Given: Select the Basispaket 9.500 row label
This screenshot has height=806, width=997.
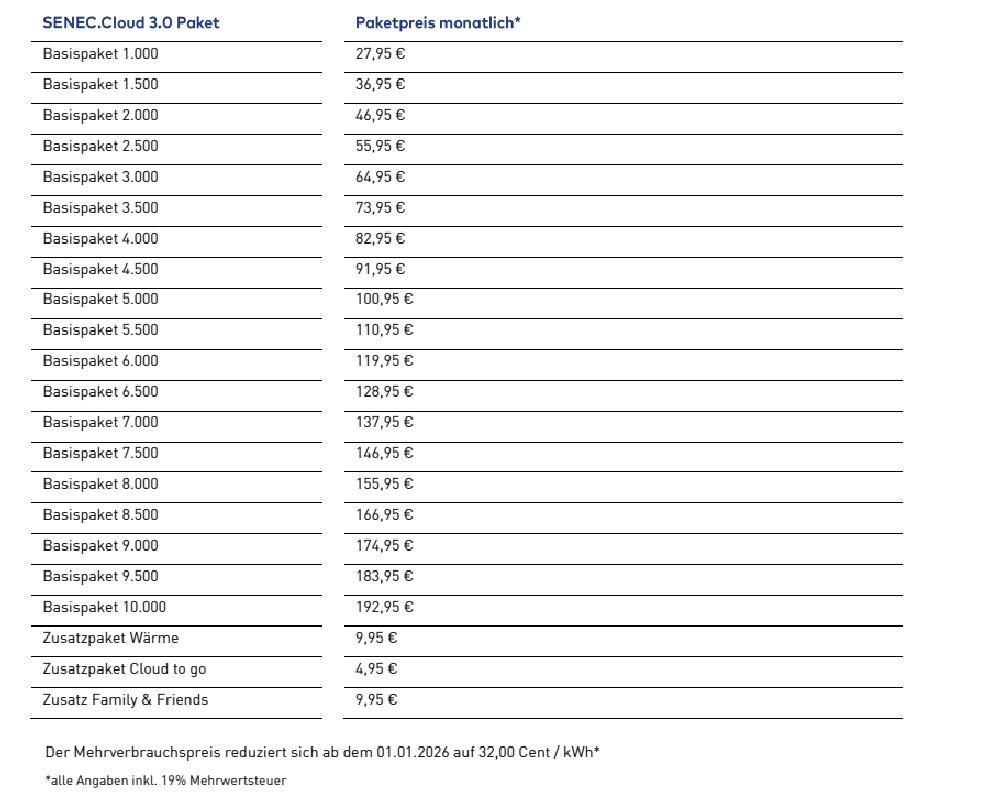Looking at the screenshot, I should click(100, 576).
